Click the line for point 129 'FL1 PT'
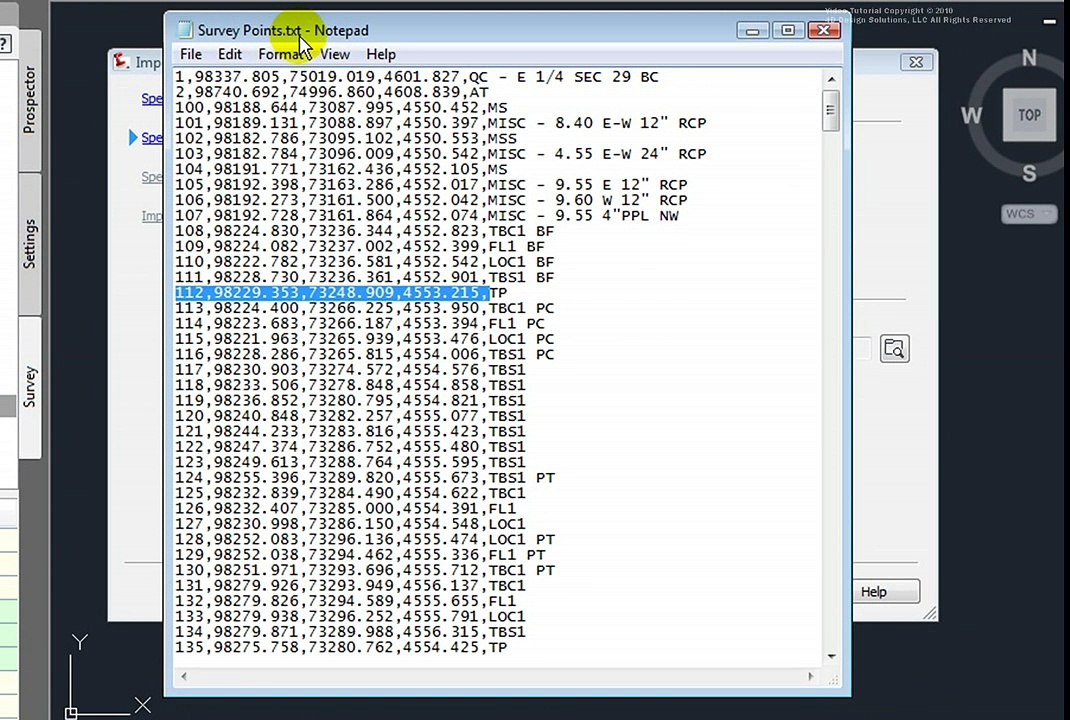 click(360, 555)
